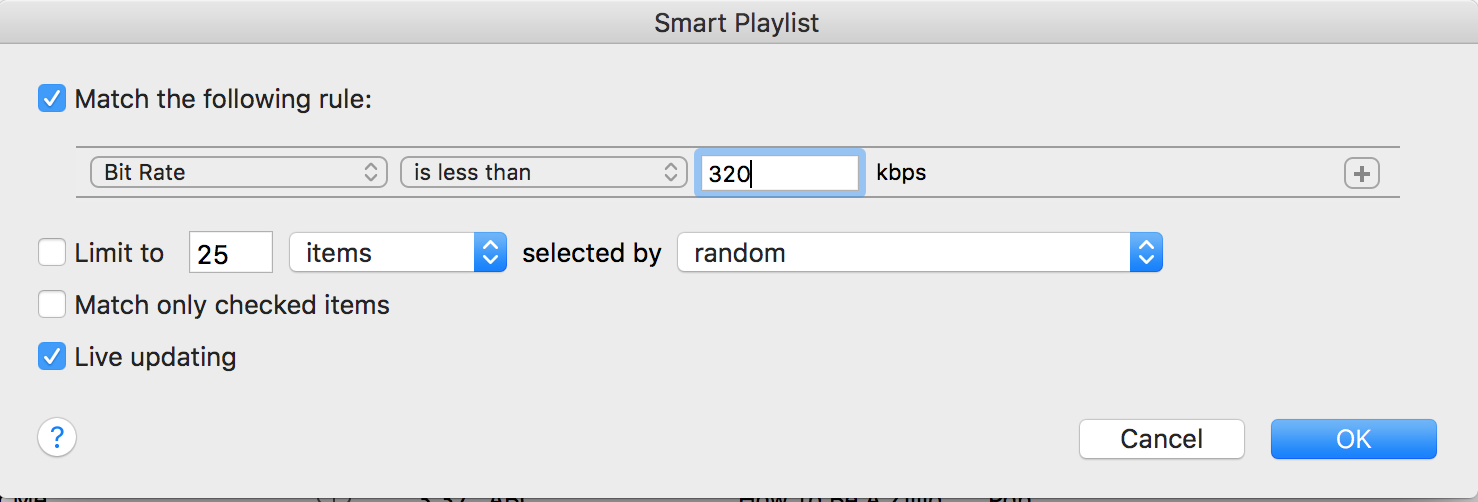
Task: Open help with the question mark button
Action: (57, 437)
